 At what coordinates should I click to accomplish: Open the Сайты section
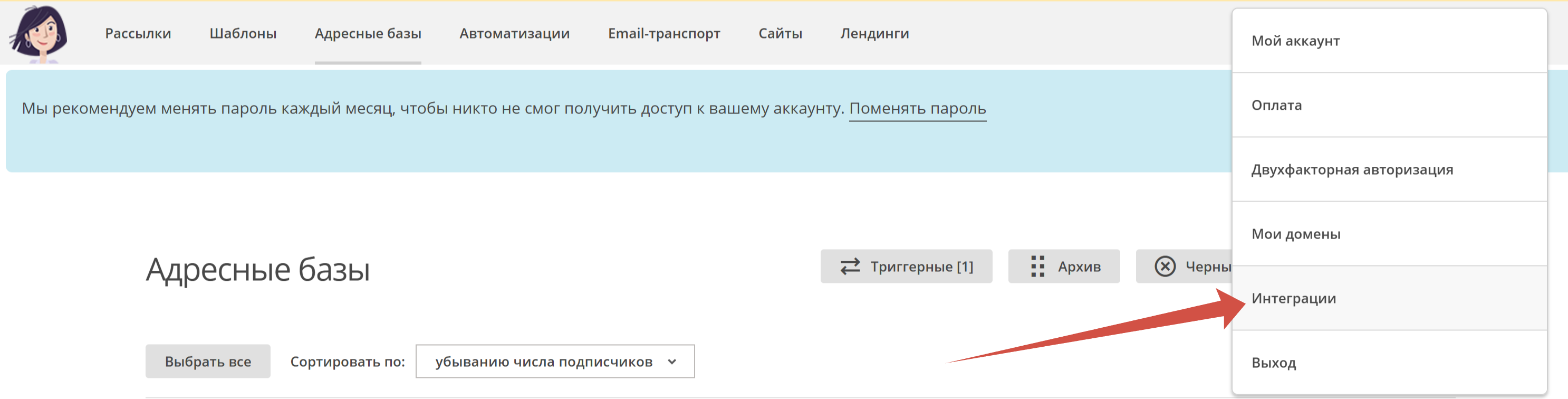tap(780, 33)
